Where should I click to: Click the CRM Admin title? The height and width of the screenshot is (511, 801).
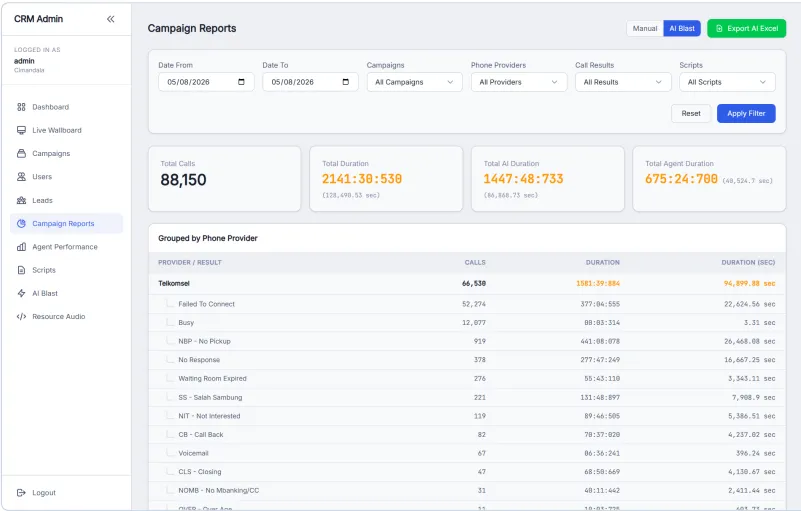(x=38, y=19)
